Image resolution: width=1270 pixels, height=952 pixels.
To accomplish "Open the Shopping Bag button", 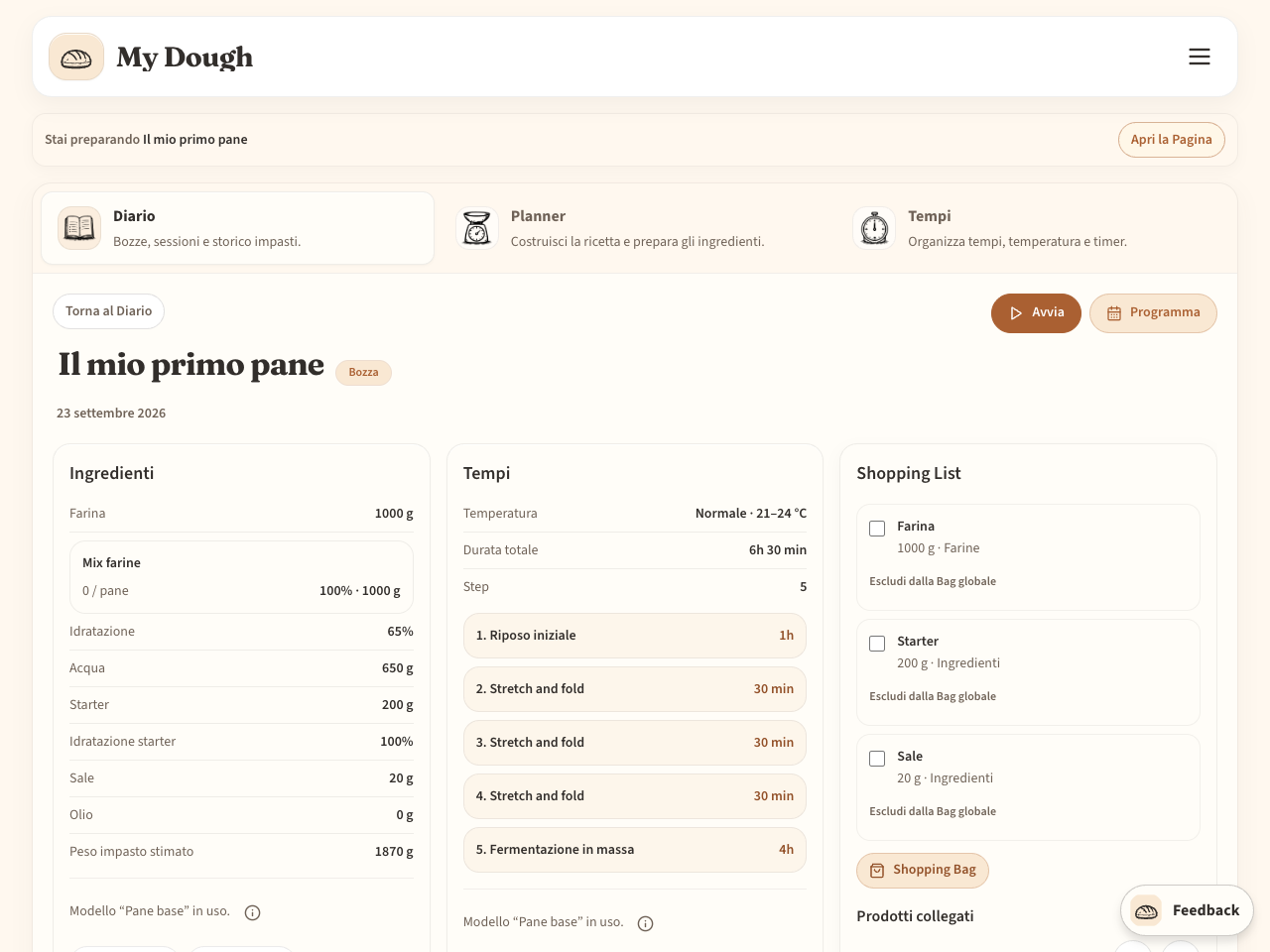I will coord(923,871).
